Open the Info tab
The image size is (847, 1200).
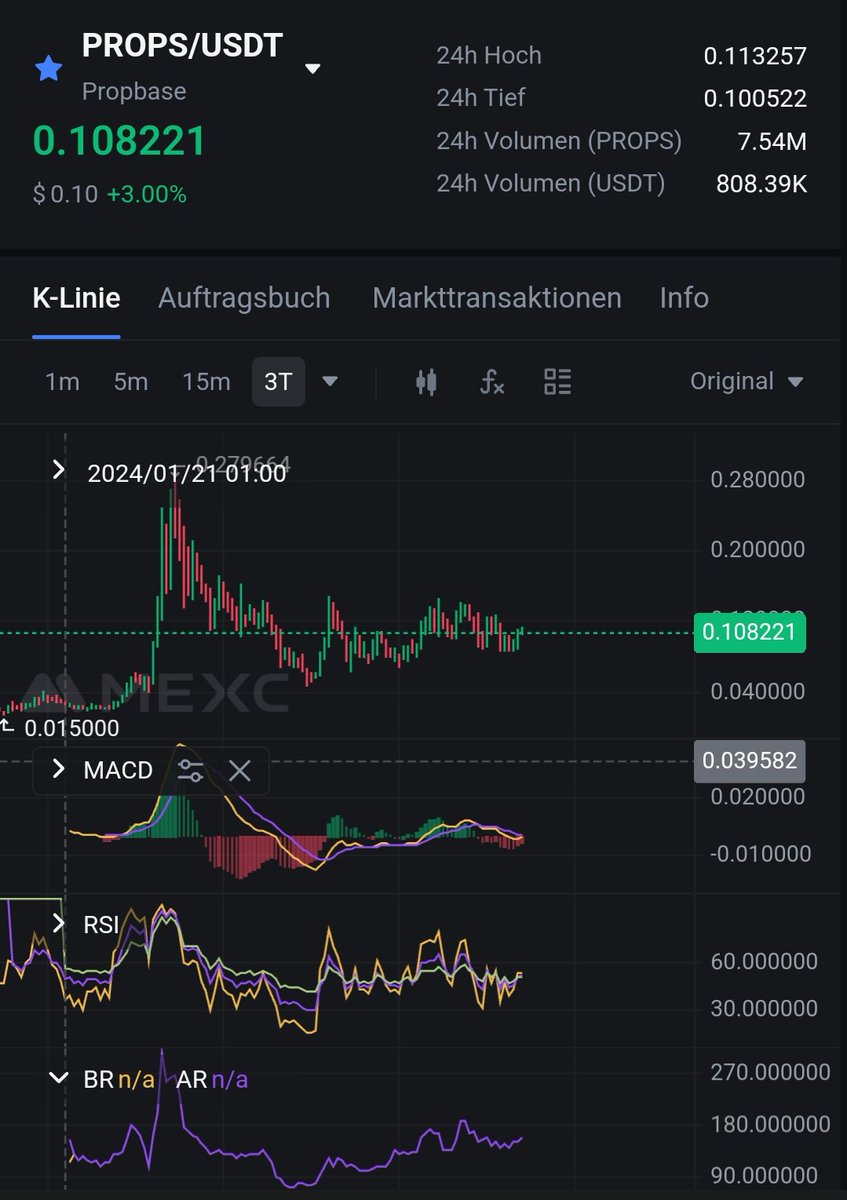point(684,297)
